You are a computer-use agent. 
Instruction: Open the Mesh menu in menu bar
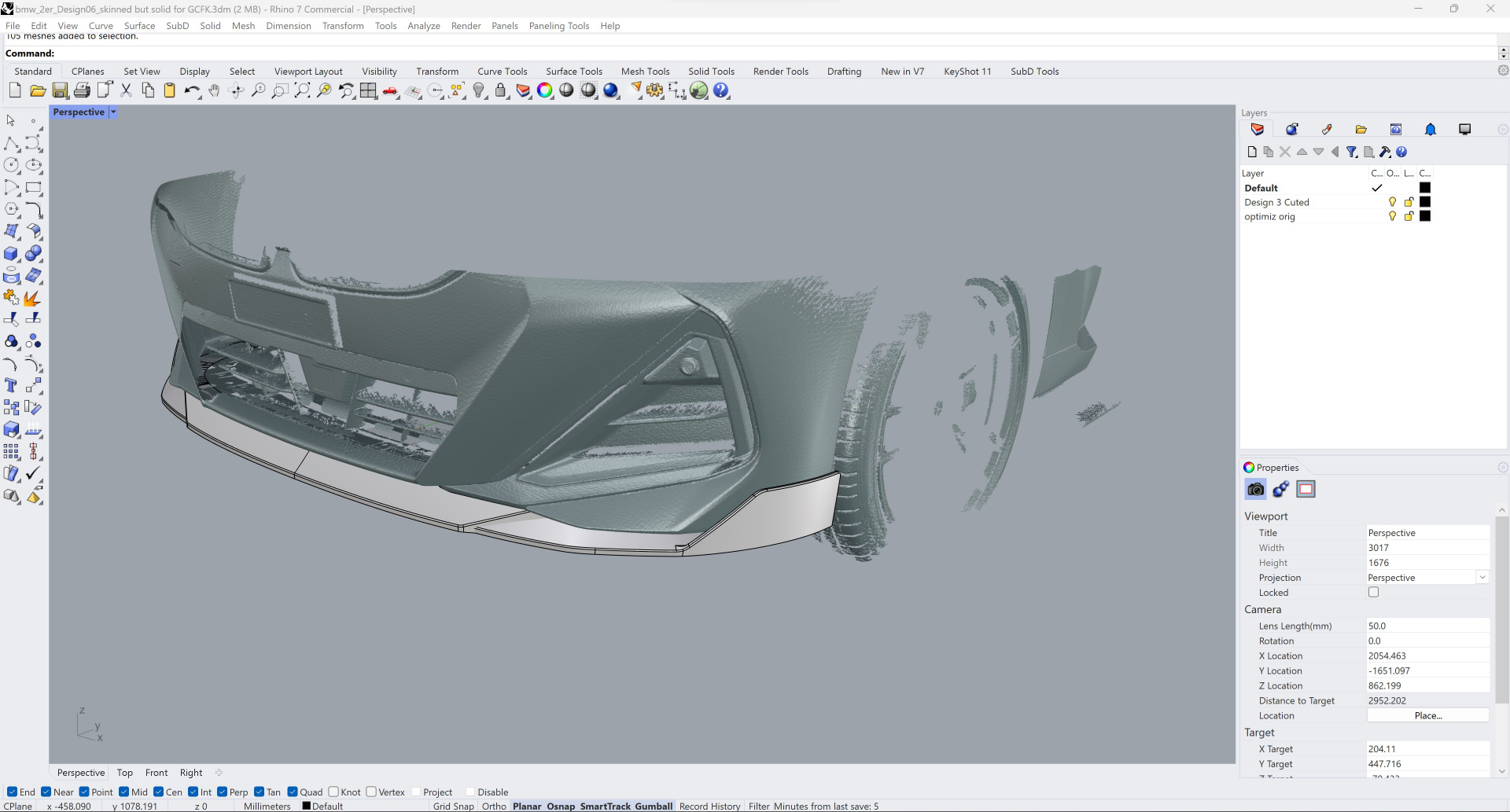(243, 26)
